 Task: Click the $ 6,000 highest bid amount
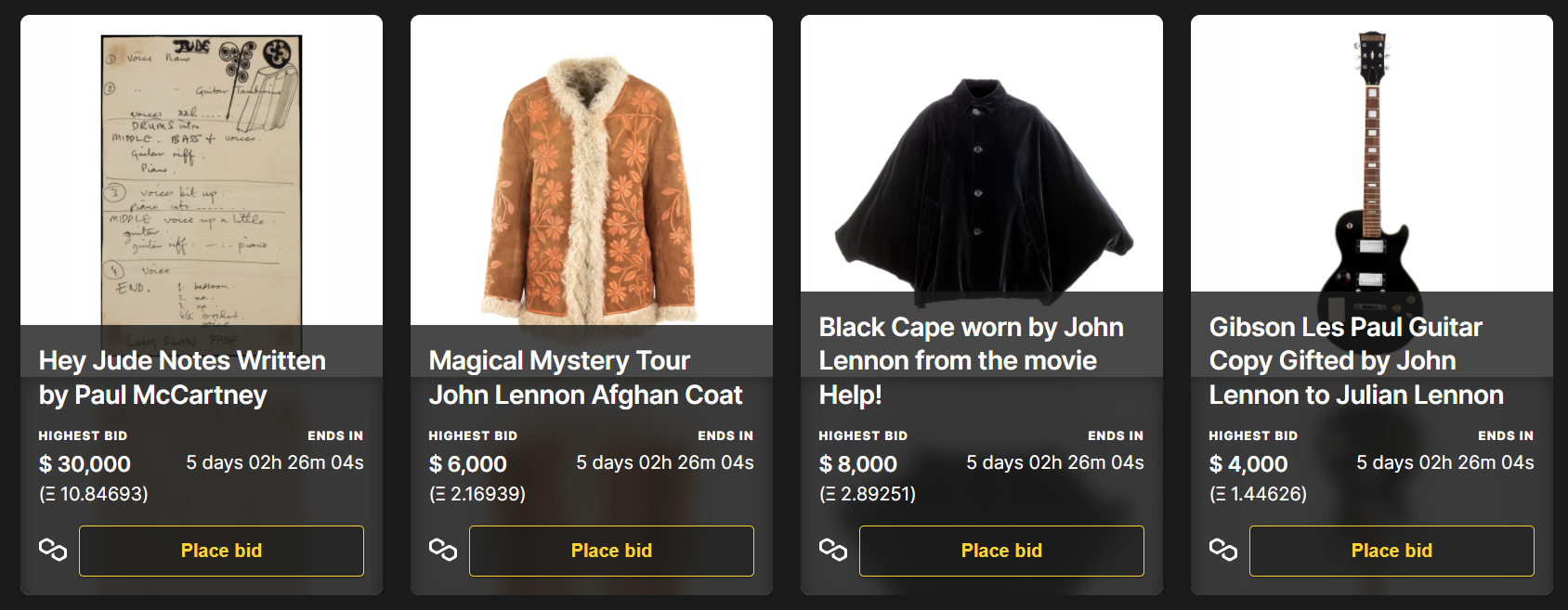pos(468,463)
